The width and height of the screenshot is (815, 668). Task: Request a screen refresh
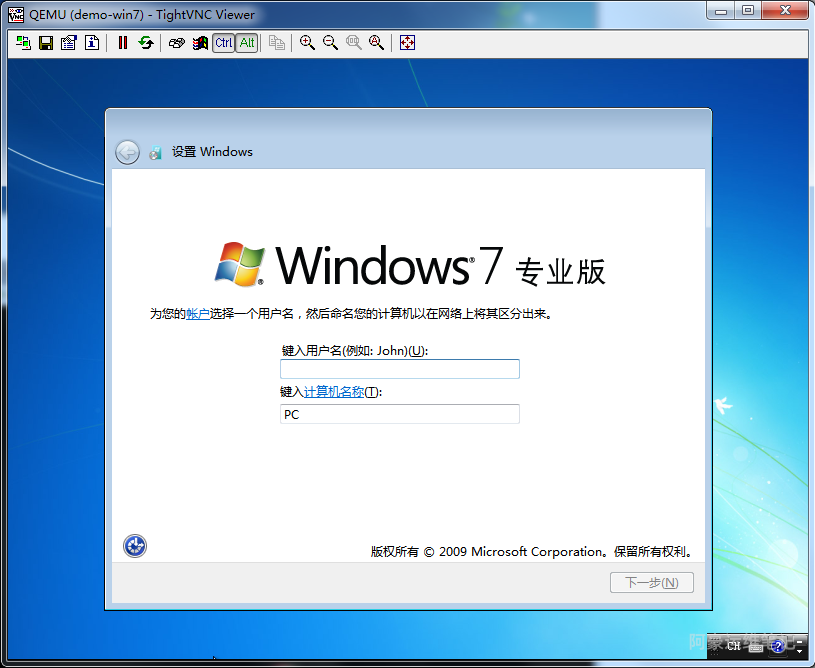tap(146, 43)
